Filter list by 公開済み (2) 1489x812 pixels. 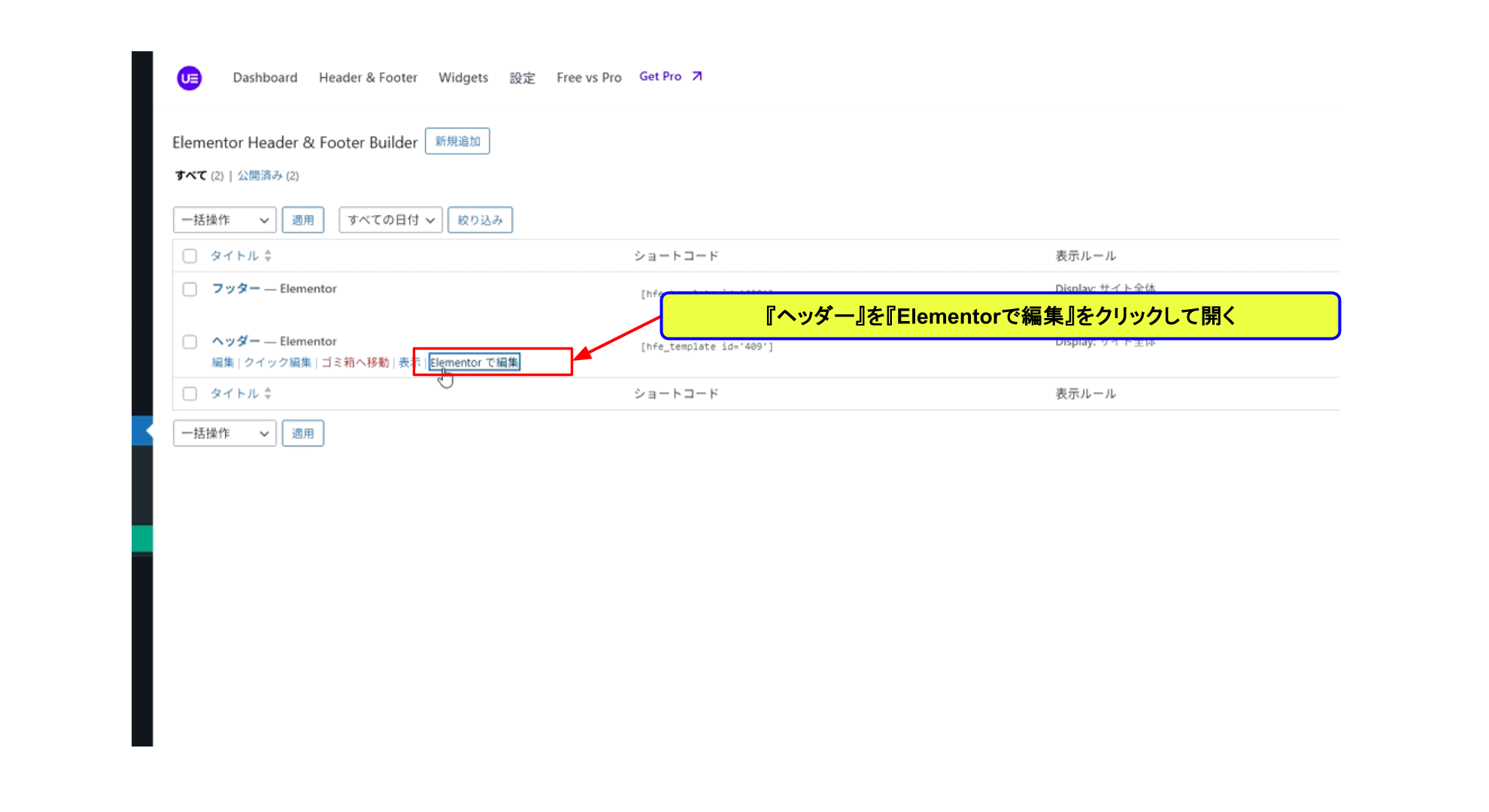coord(268,175)
